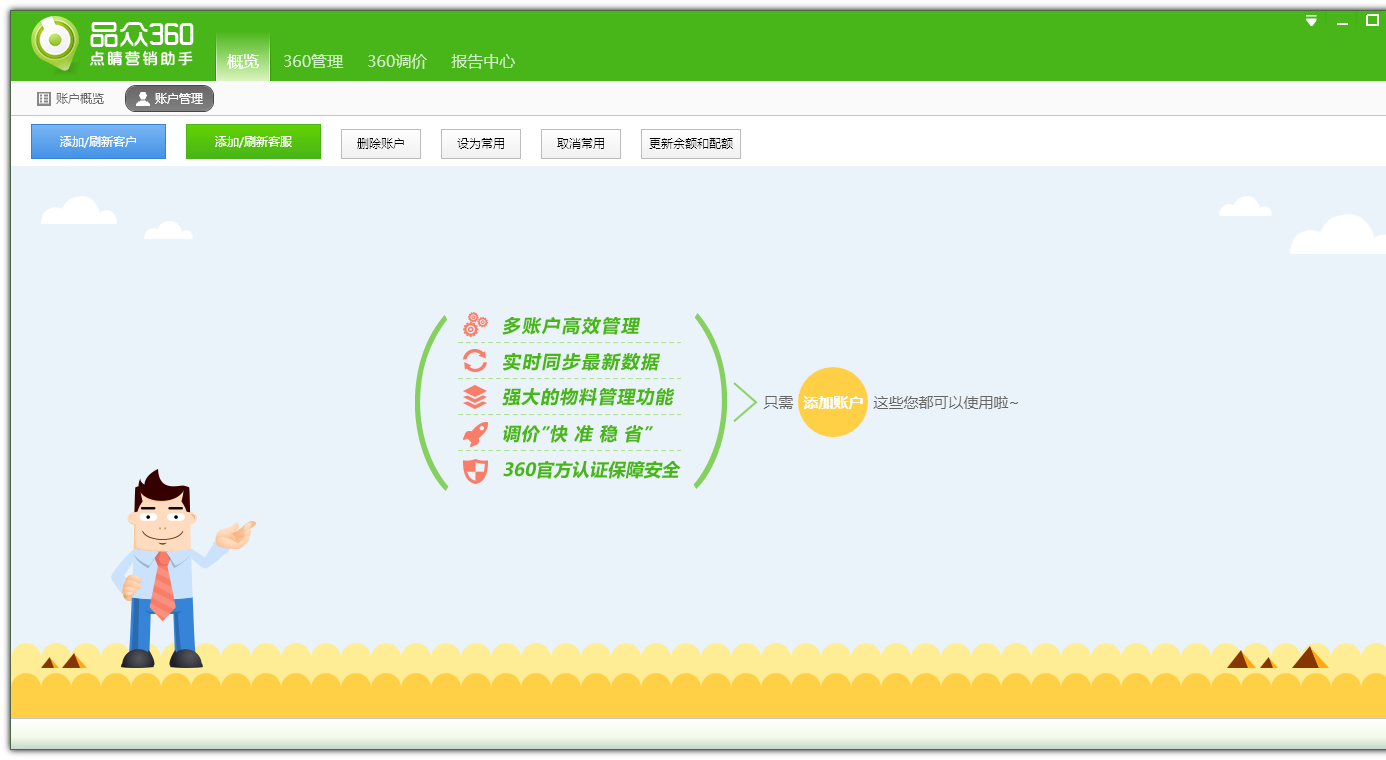Click the text 强大的物料管理功能
This screenshot has height=760, width=1386.
coord(588,398)
